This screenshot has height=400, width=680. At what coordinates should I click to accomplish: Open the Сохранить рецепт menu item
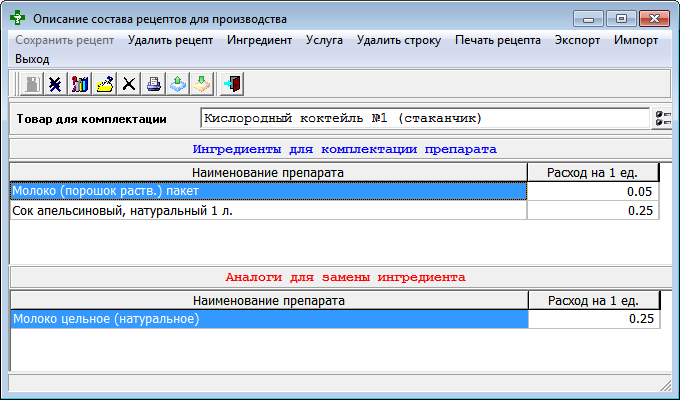pos(65,40)
